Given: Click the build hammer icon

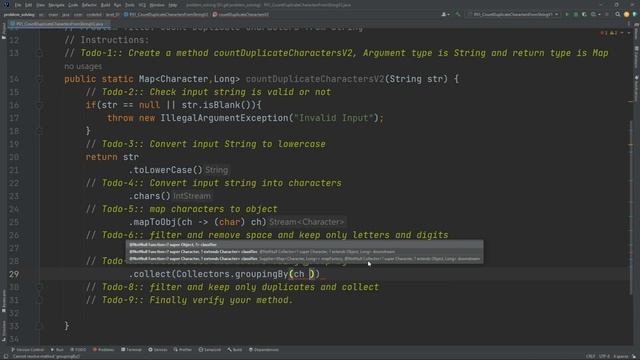Looking at the screenshot, I should (x=458, y=14).
